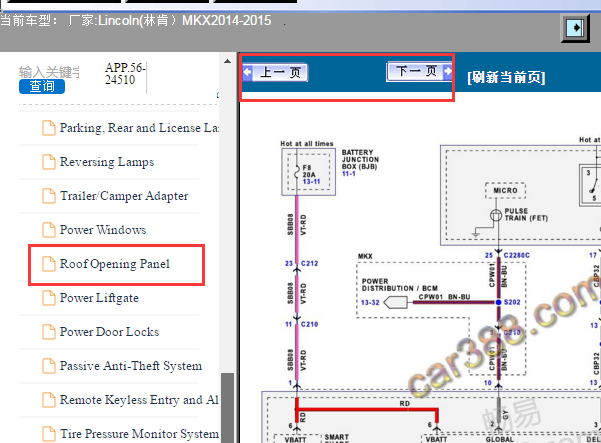Image resolution: width=601 pixels, height=443 pixels.
Task: Click the C2280C connector label
Action: [x=517, y=255]
